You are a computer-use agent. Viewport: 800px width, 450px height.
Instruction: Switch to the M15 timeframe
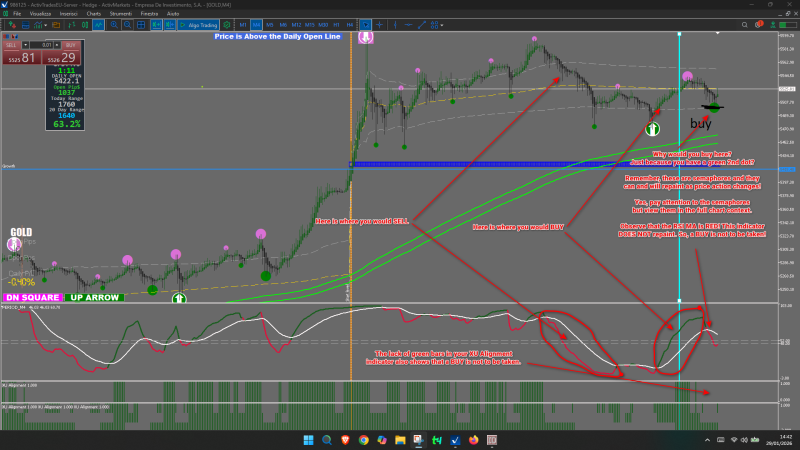(310, 25)
